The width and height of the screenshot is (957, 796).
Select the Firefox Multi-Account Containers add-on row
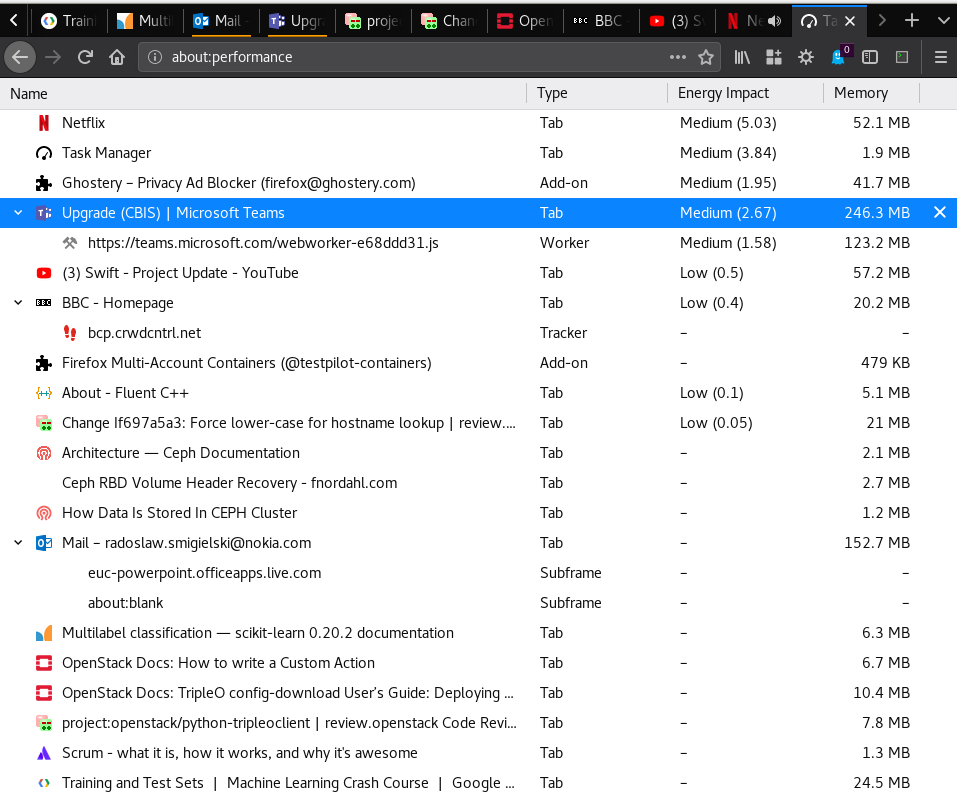[x=478, y=363]
